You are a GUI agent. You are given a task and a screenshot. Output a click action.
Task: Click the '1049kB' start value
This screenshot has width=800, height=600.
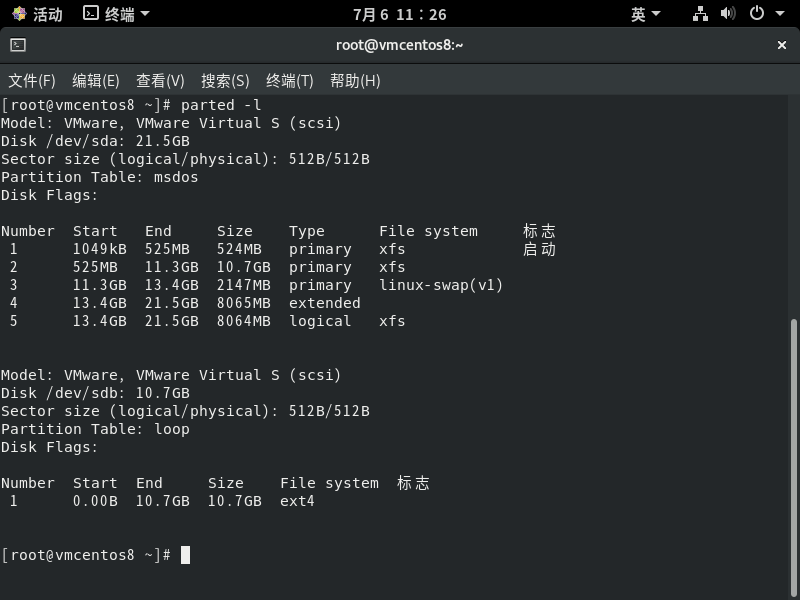[x=99, y=249]
